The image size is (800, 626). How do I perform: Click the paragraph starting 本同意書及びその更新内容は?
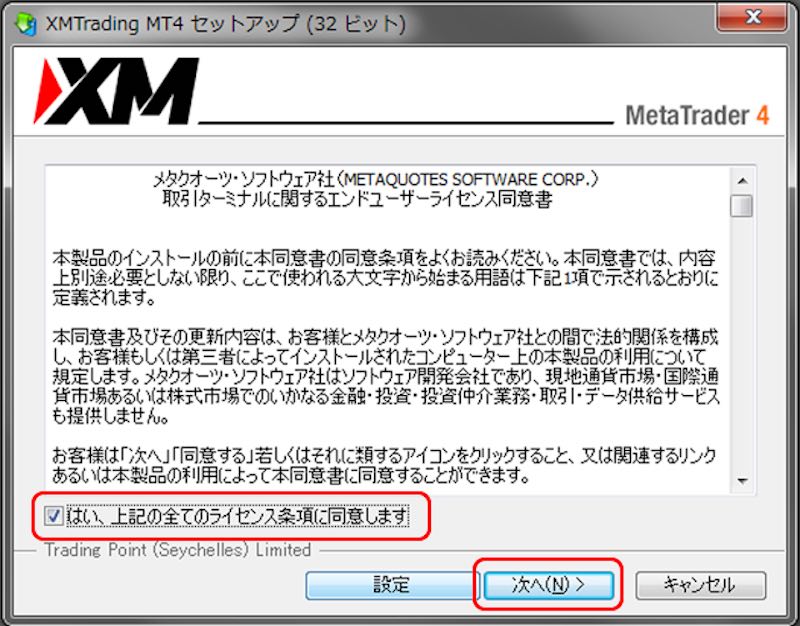pos(386,377)
